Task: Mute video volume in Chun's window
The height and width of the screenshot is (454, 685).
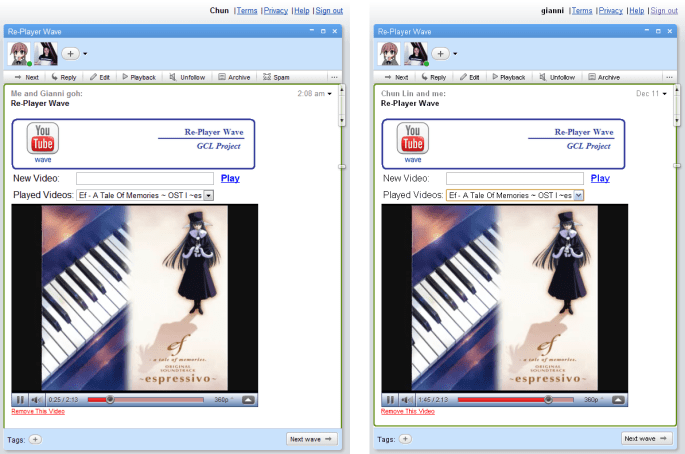Action: pyautogui.click(x=37, y=399)
